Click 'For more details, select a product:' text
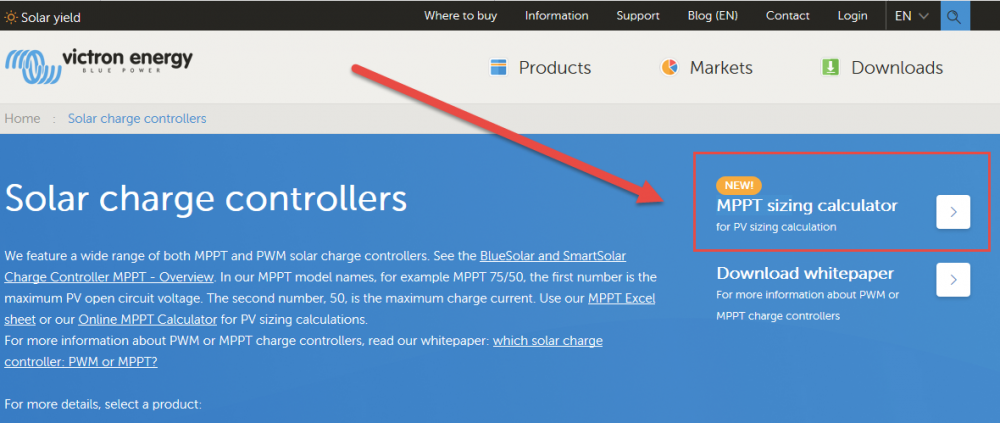Screen dimensions: 1000x423 [103, 404]
